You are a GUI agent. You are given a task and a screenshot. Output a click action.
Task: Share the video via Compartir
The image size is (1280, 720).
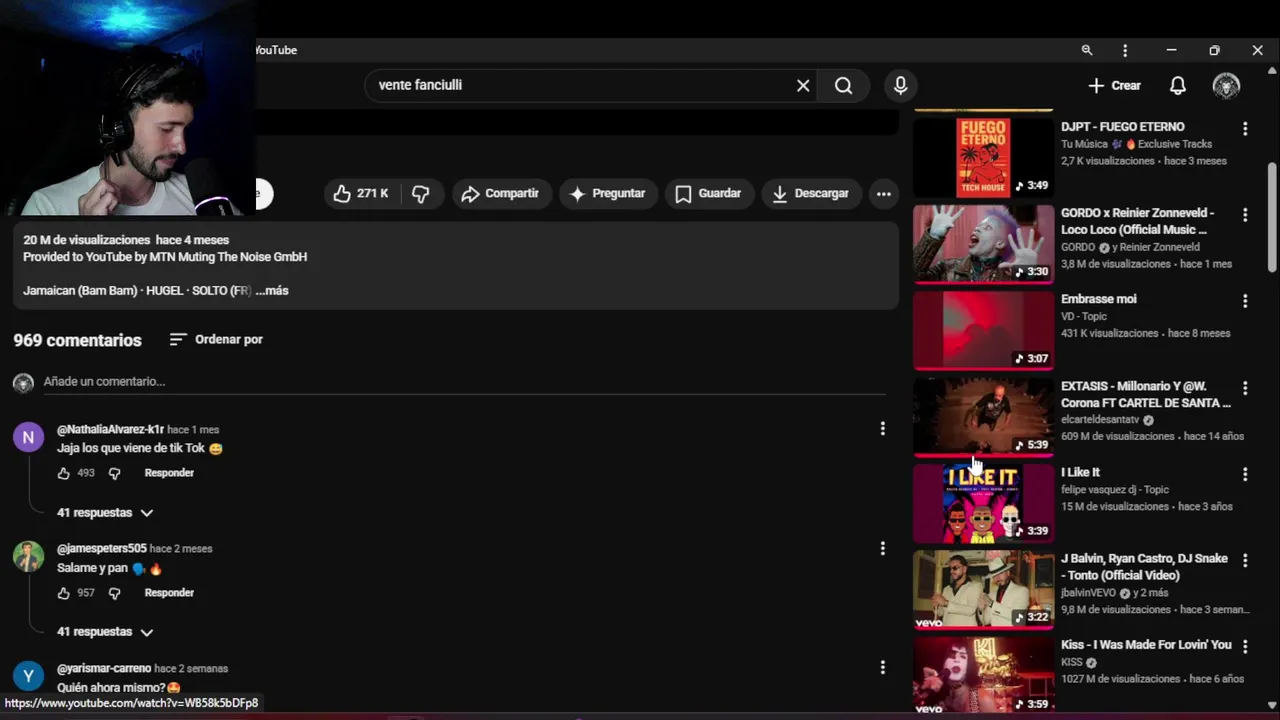(500, 194)
